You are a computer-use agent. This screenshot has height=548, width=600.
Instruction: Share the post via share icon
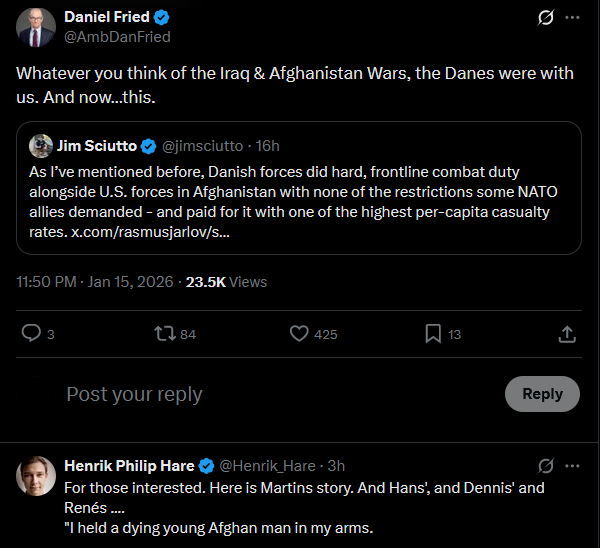tap(566, 334)
